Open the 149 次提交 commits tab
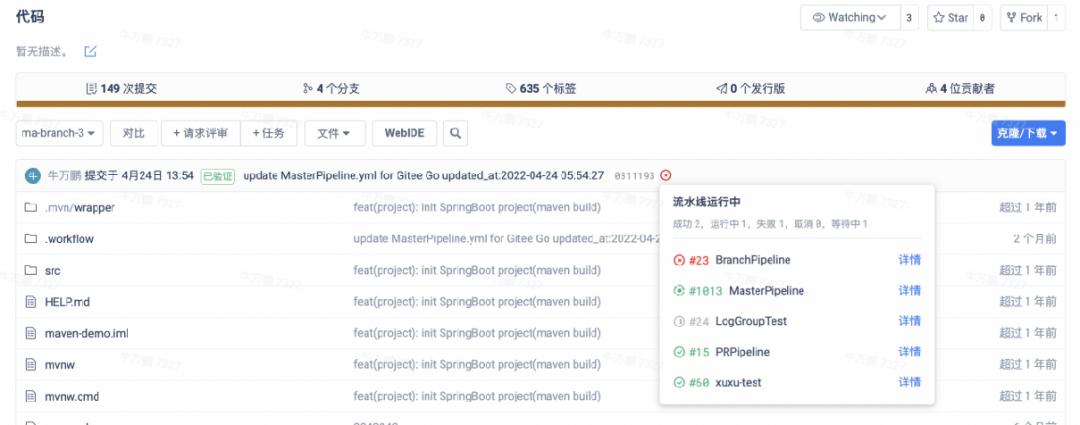 (122, 88)
